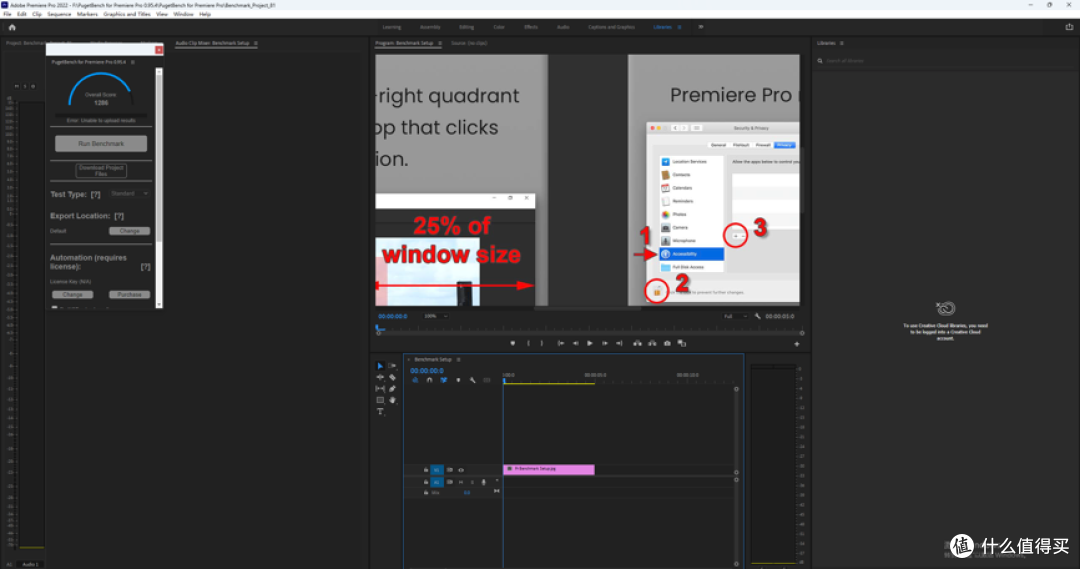1080x569 pixels.
Task: Step forward one frame in Program Monitor
Action: pyautogui.click(x=605, y=343)
